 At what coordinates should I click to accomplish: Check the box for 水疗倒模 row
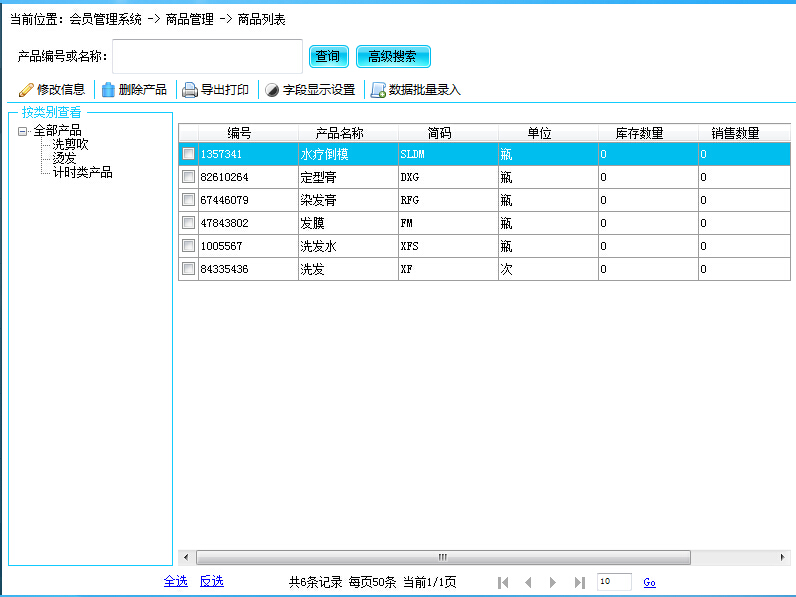coord(188,154)
